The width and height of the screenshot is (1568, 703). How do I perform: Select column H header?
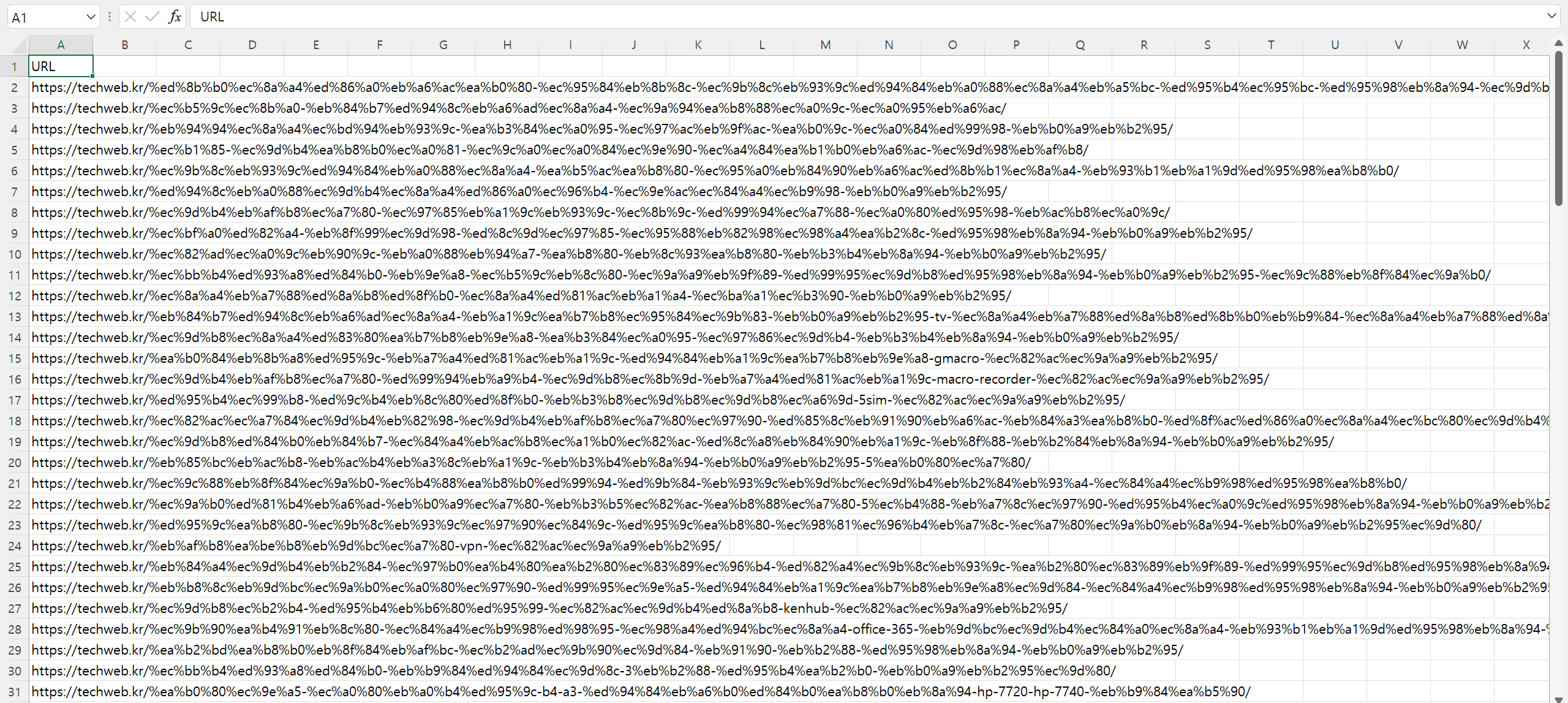507,45
